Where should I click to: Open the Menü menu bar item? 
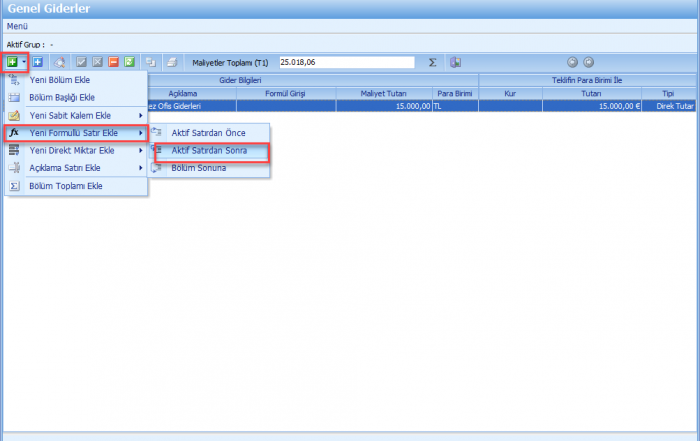click(x=17, y=25)
